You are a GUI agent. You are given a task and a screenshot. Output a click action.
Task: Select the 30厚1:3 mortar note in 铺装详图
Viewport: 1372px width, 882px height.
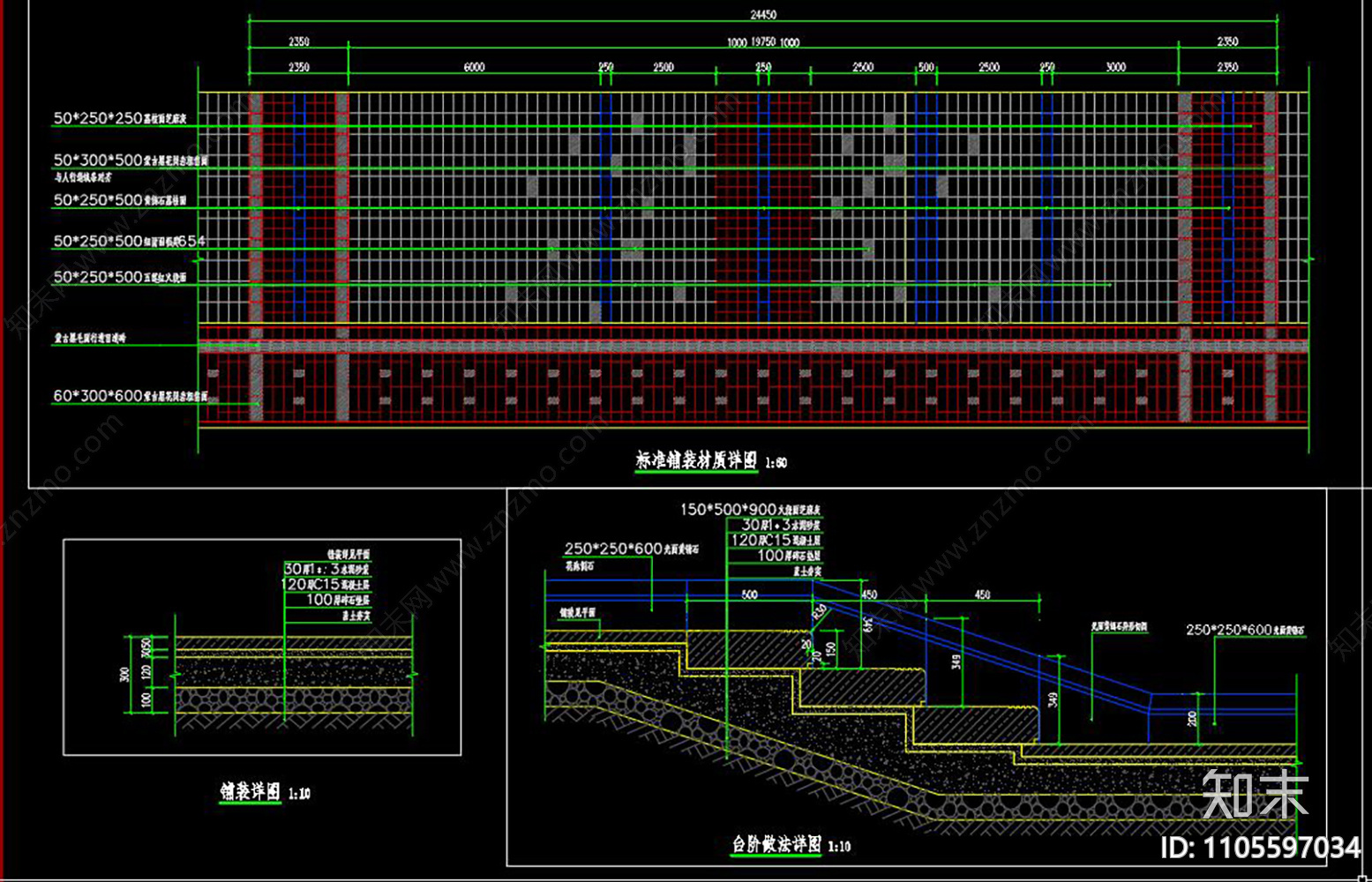point(327,569)
